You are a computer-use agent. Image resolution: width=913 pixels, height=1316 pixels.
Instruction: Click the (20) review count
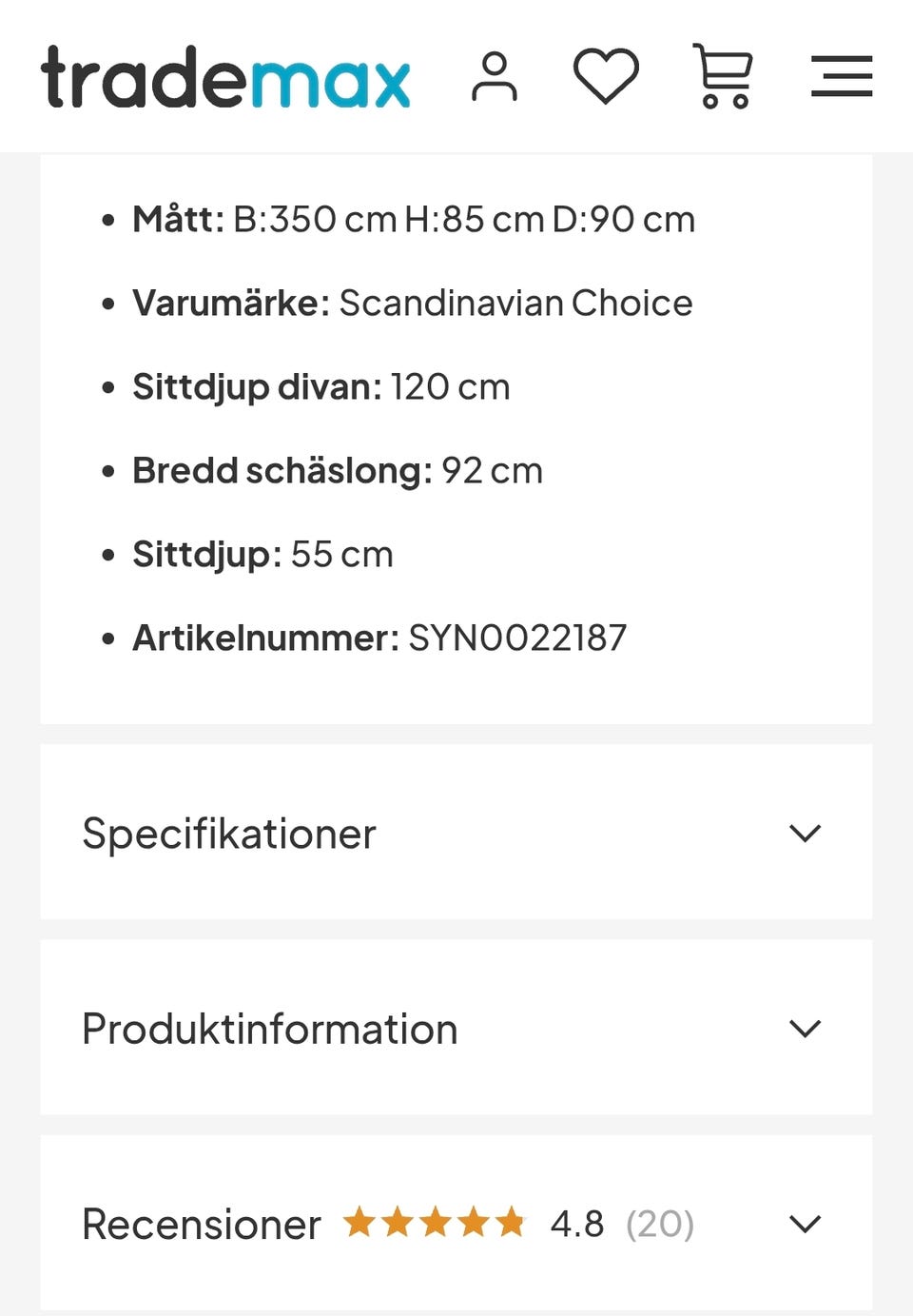pos(660,1224)
